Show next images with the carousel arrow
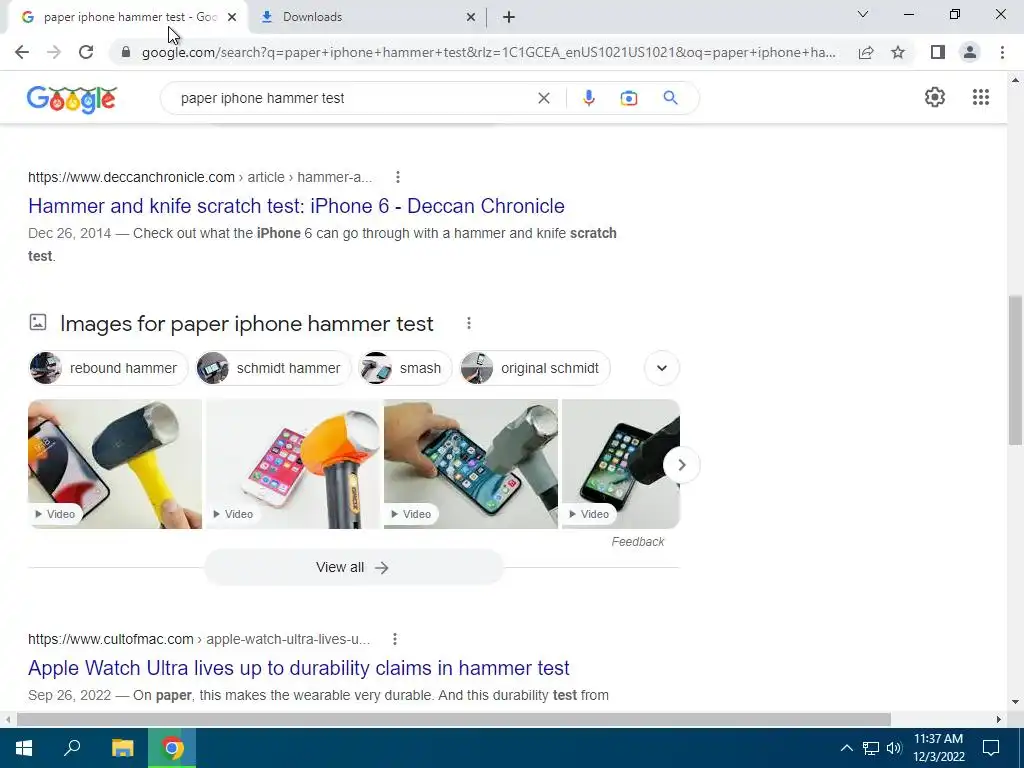The image size is (1024, 768). click(x=681, y=465)
